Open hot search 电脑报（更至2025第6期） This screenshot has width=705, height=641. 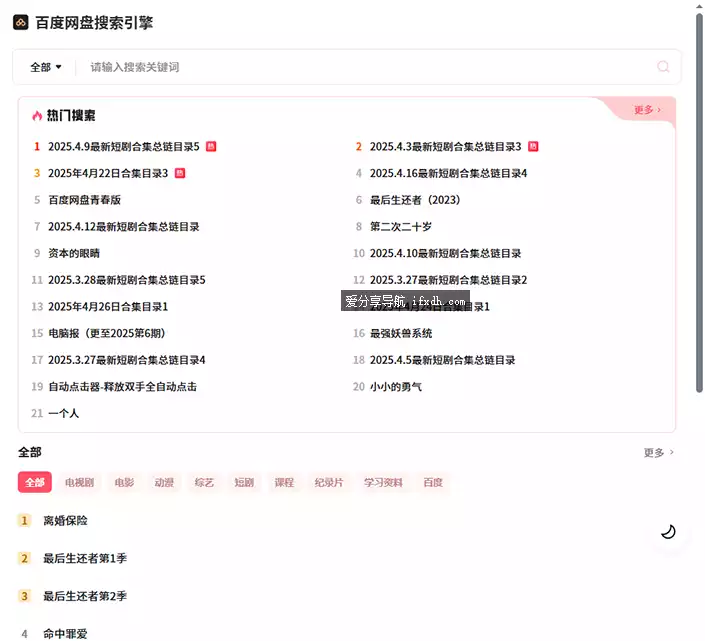[107, 333]
